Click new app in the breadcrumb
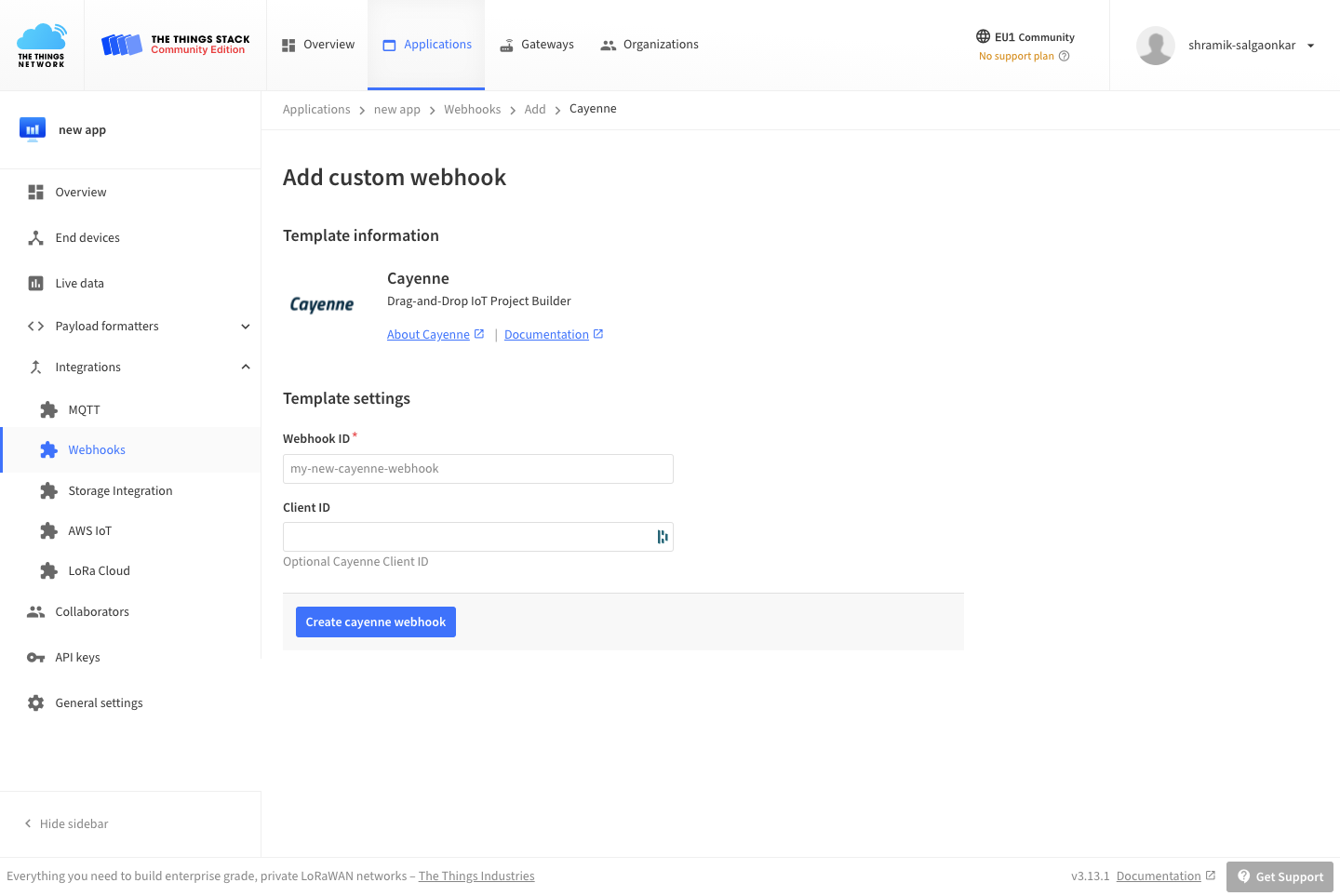1340x896 pixels. coord(397,109)
